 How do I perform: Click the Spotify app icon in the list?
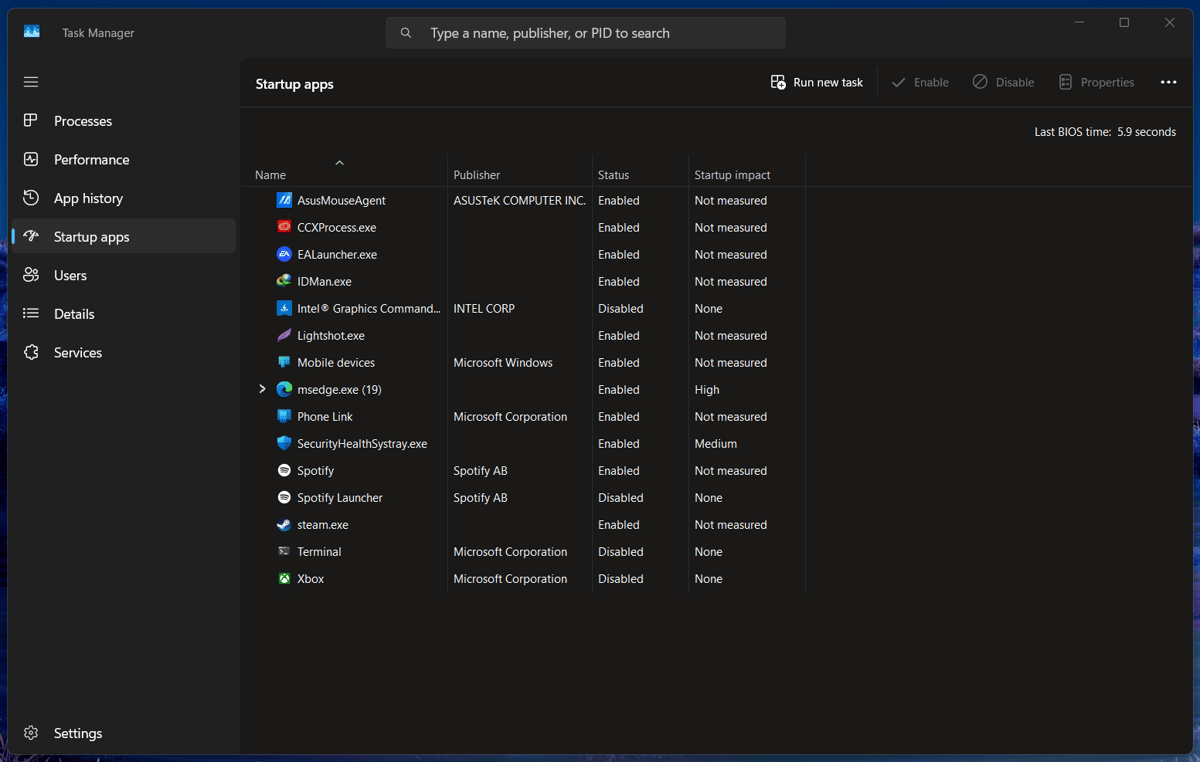[283, 470]
